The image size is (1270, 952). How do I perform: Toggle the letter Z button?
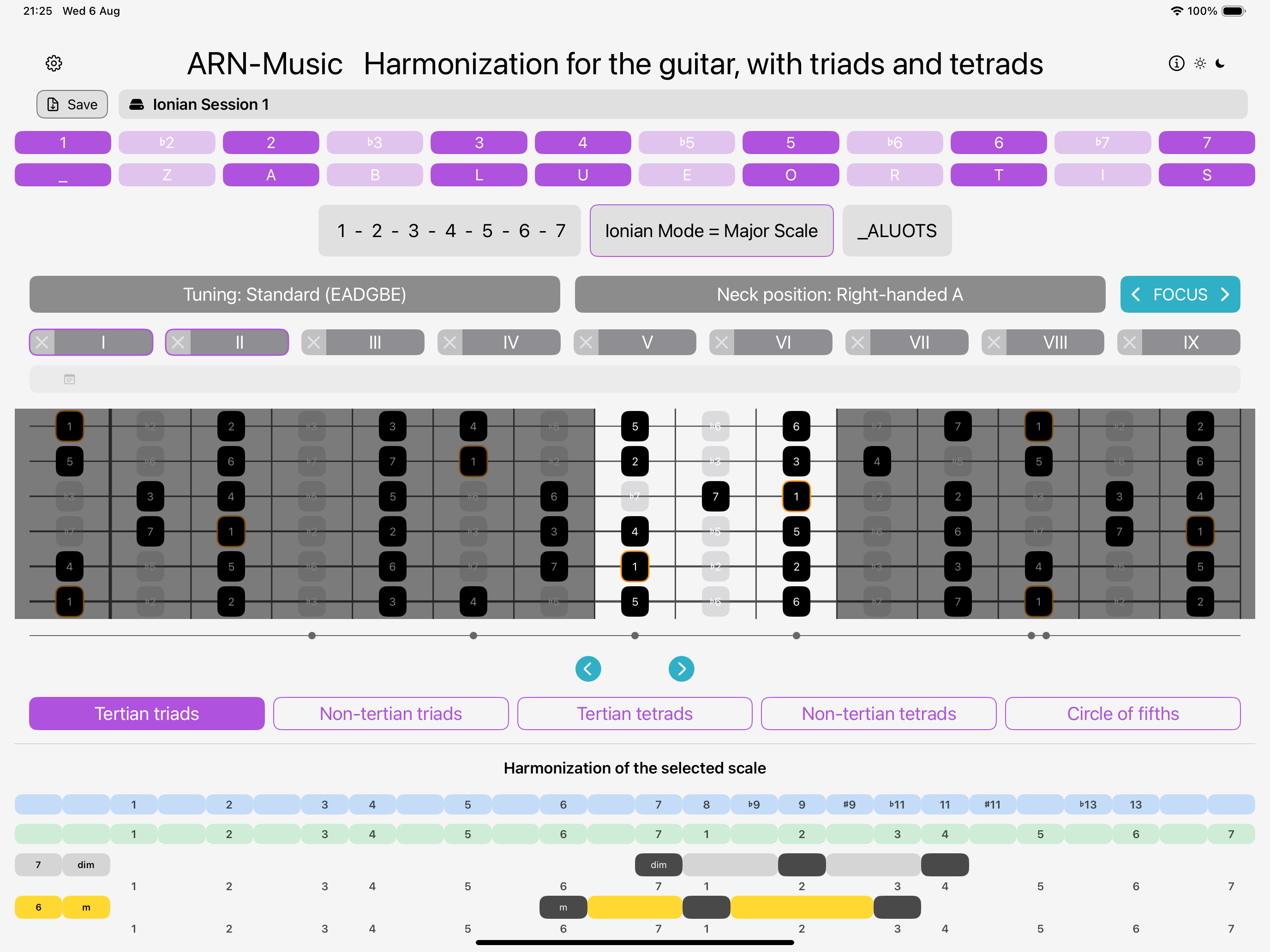point(167,175)
